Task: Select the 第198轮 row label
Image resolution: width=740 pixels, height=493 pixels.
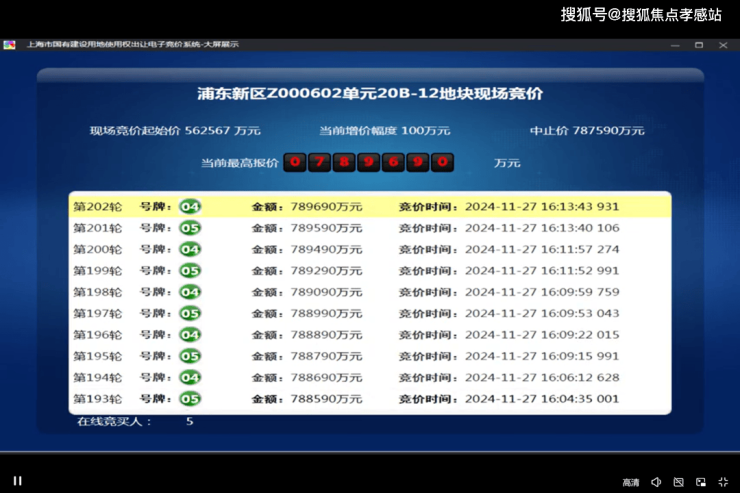Action: tap(97, 292)
